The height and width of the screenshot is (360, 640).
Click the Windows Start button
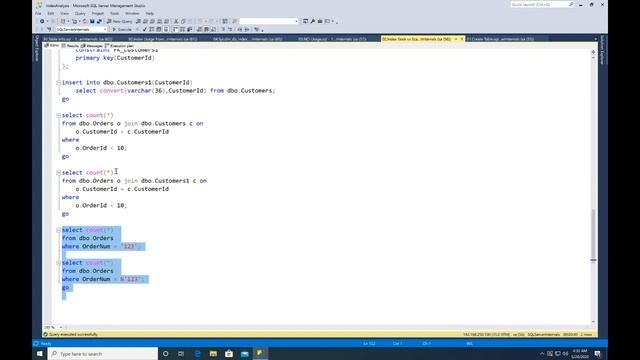click(40, 353)
